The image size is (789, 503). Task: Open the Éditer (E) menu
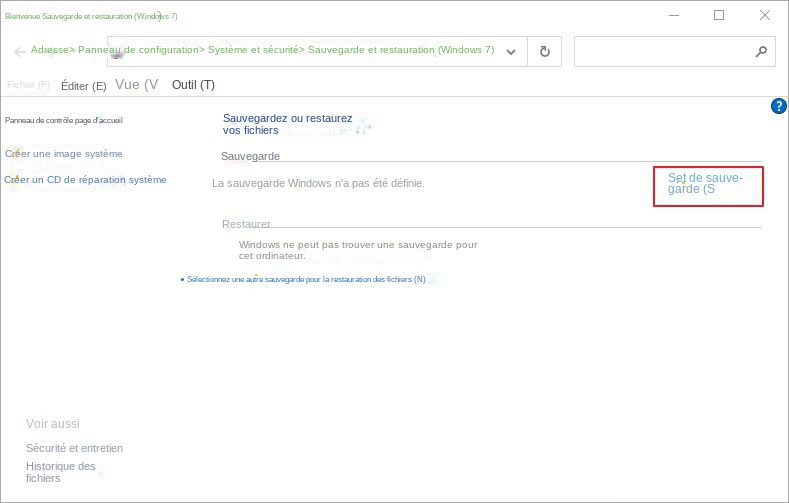tap(83, 86)
